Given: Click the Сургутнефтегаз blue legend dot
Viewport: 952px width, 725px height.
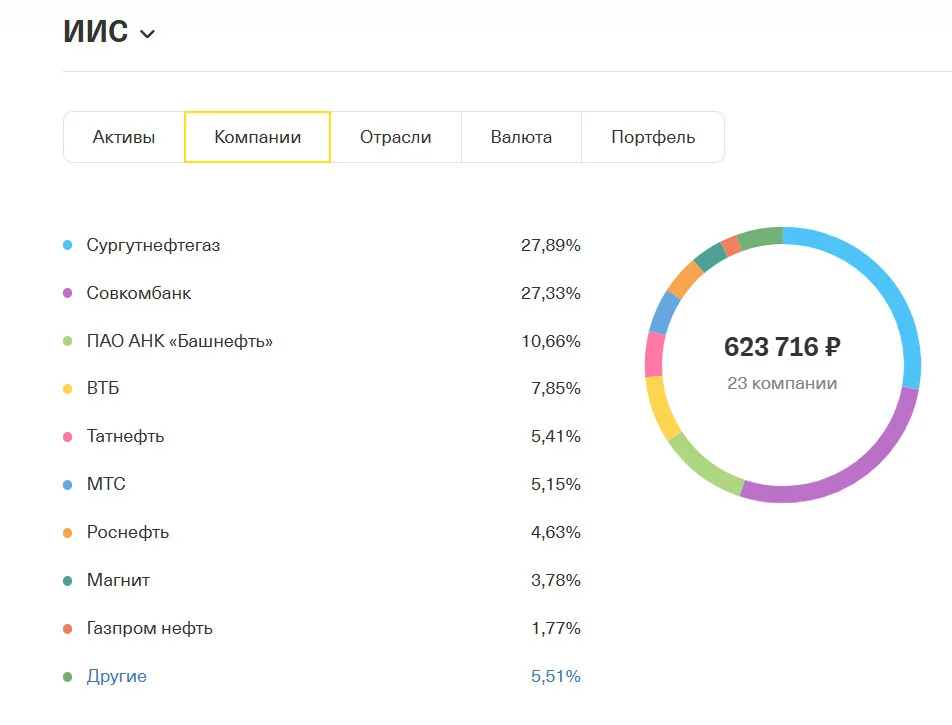Looking at the screenshot, I should click(x=67, y=245).
